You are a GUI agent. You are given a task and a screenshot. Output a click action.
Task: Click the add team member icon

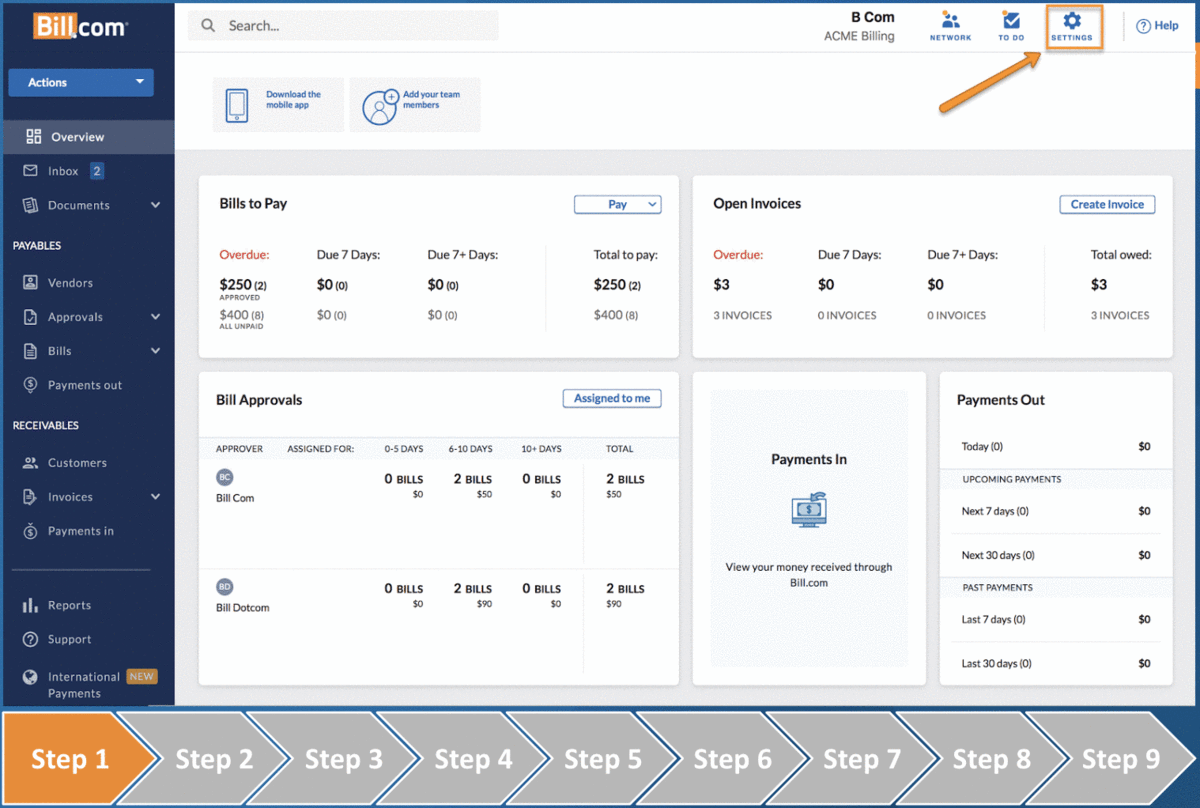(379, 106)
